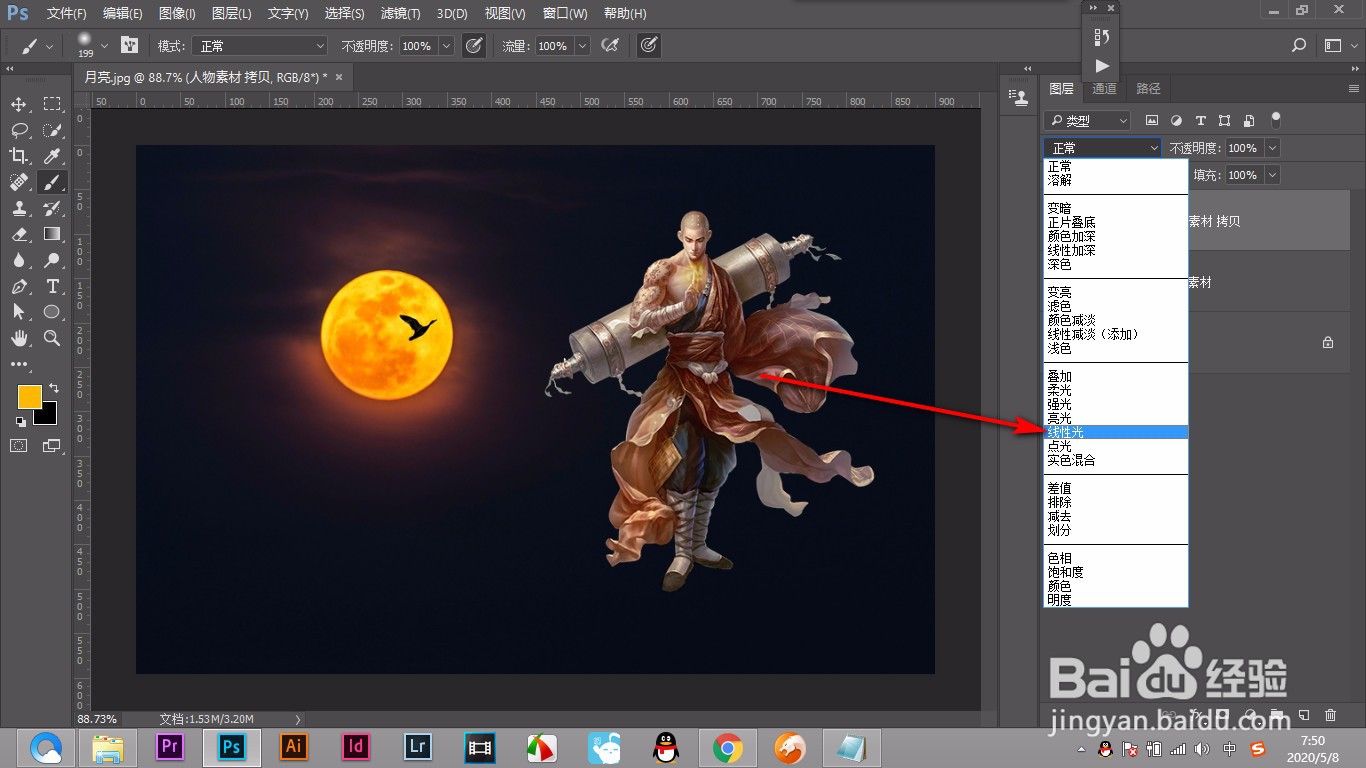The width and height of the screenshot is (1366, 768).
Task: Open the 滤镜(T) menu
Action: point(400,14)
